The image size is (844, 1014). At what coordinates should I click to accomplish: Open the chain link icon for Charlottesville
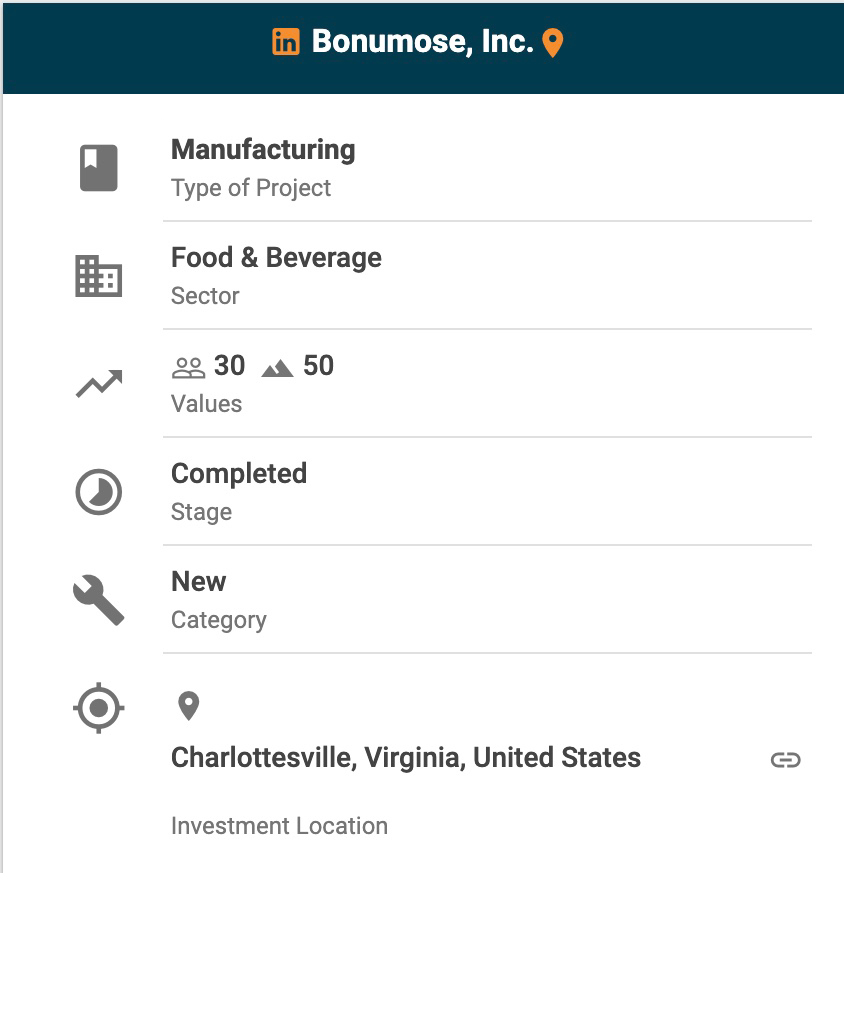(786, 760)
